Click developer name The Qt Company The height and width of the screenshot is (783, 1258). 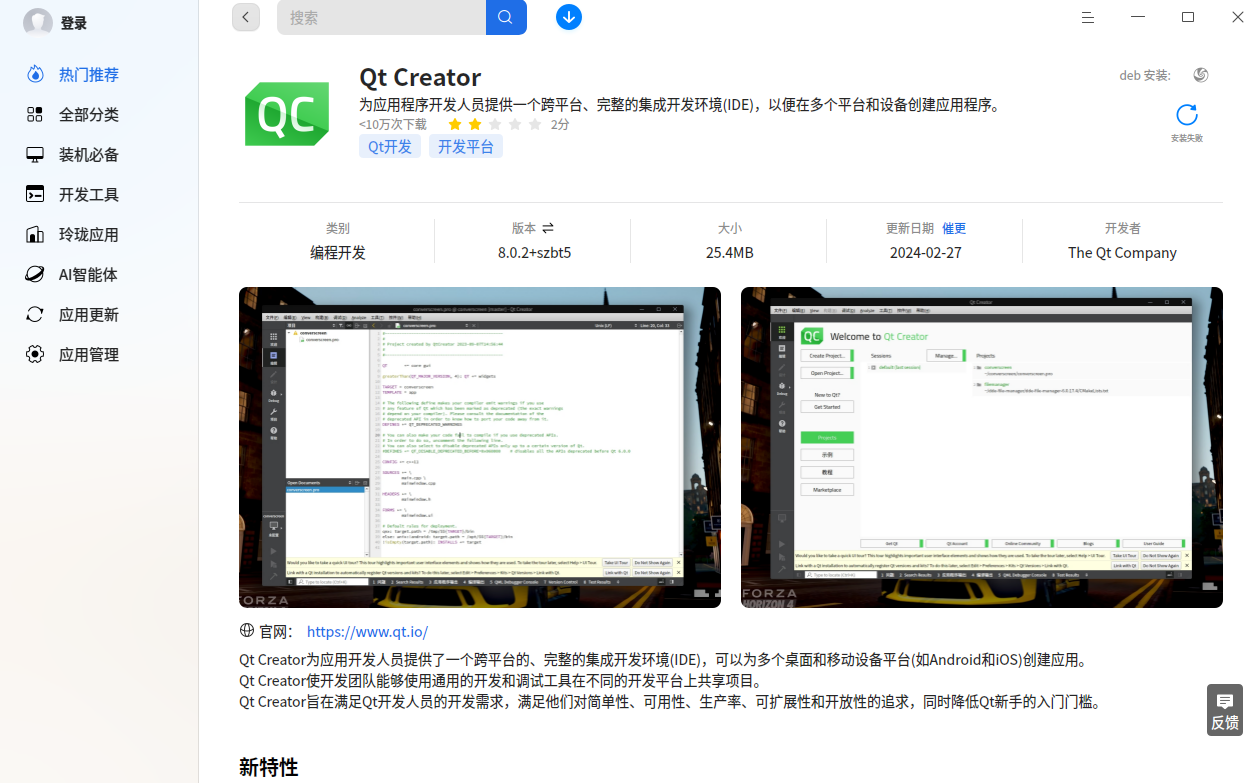coord(1122,253)
